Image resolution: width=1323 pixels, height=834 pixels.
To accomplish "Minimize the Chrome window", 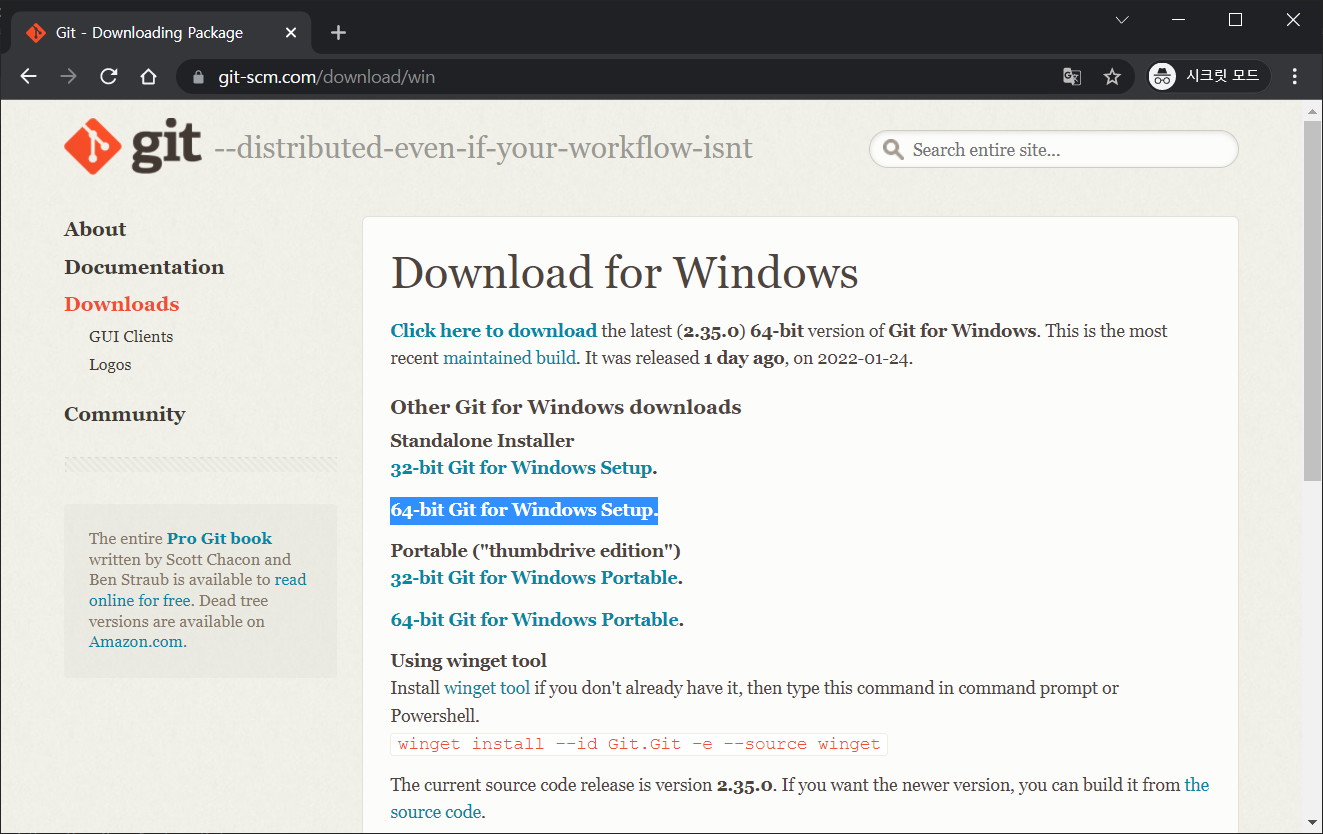I will pos(1180,20).
